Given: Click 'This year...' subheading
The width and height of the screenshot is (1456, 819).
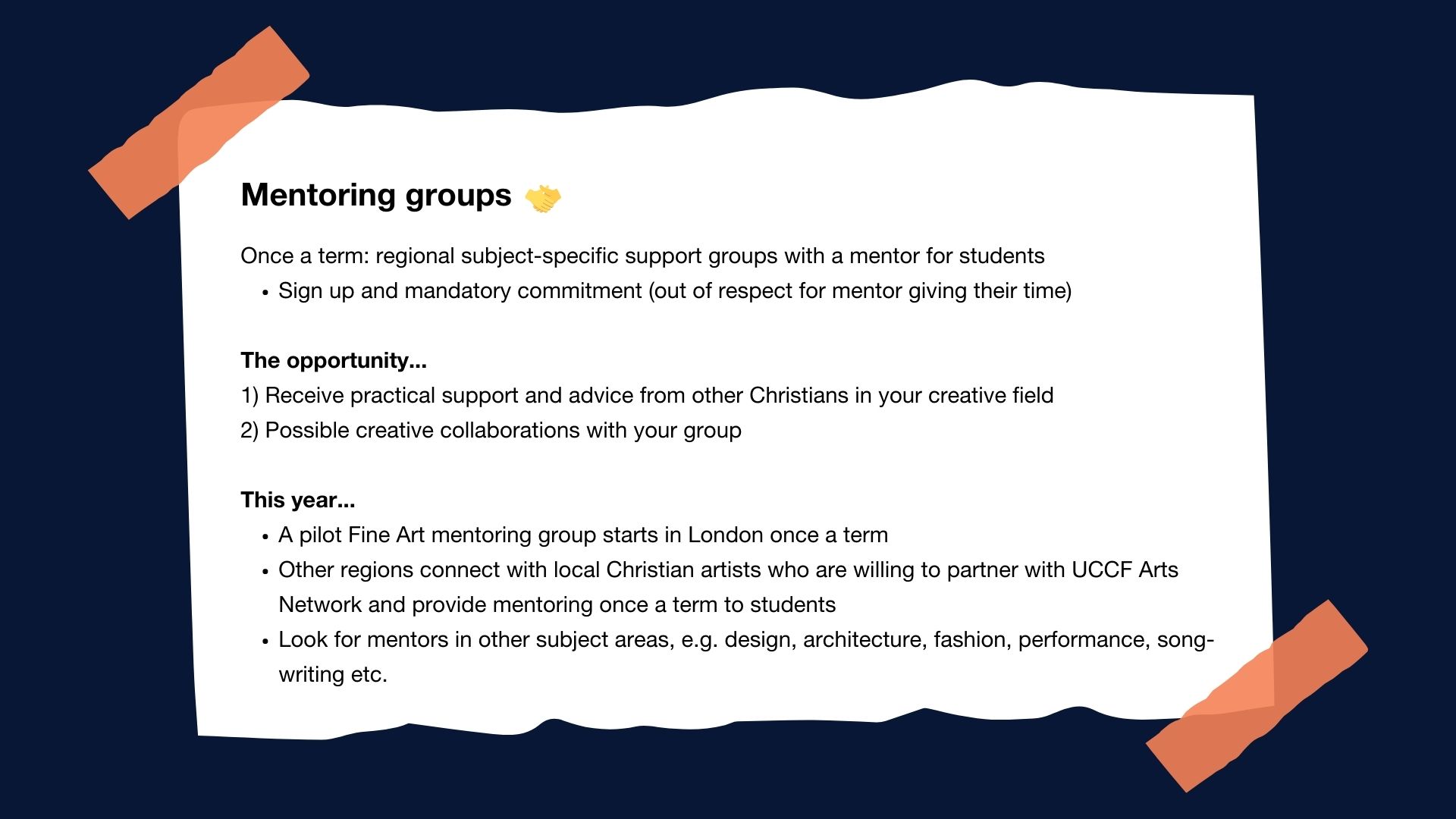Looking at the screenshot, I should tap(298, 500).
